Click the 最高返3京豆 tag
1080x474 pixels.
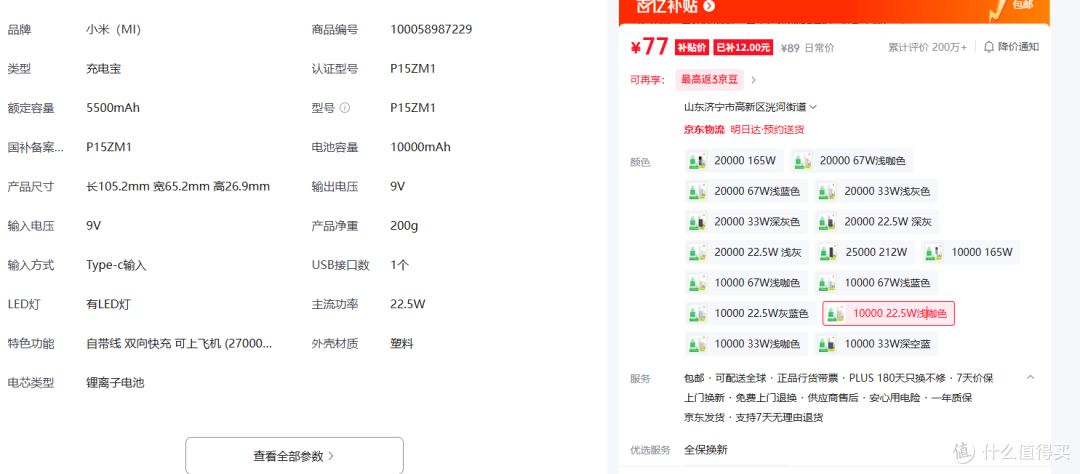pos(709,80)
